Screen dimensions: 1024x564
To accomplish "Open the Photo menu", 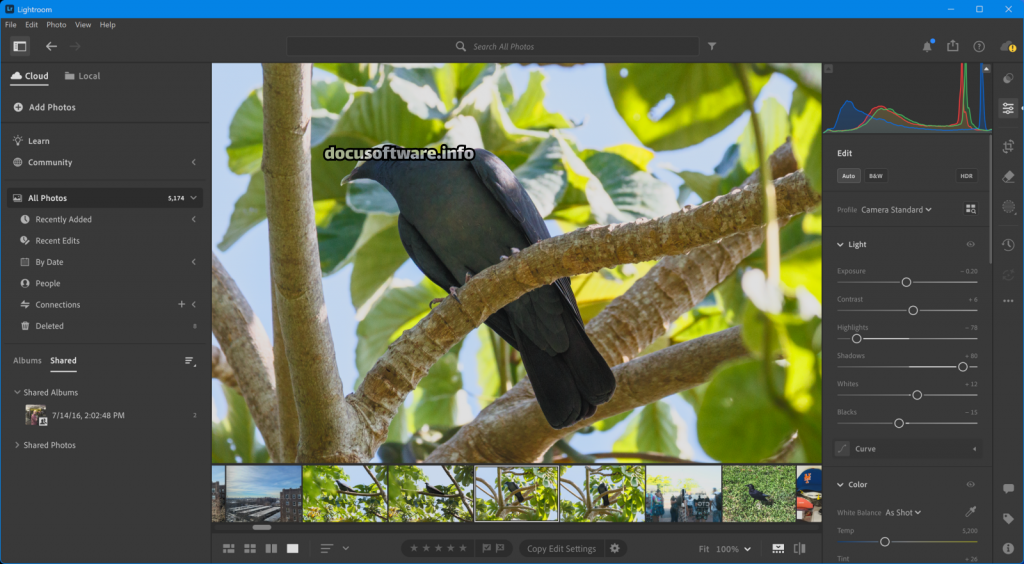I will coord(56,24).
